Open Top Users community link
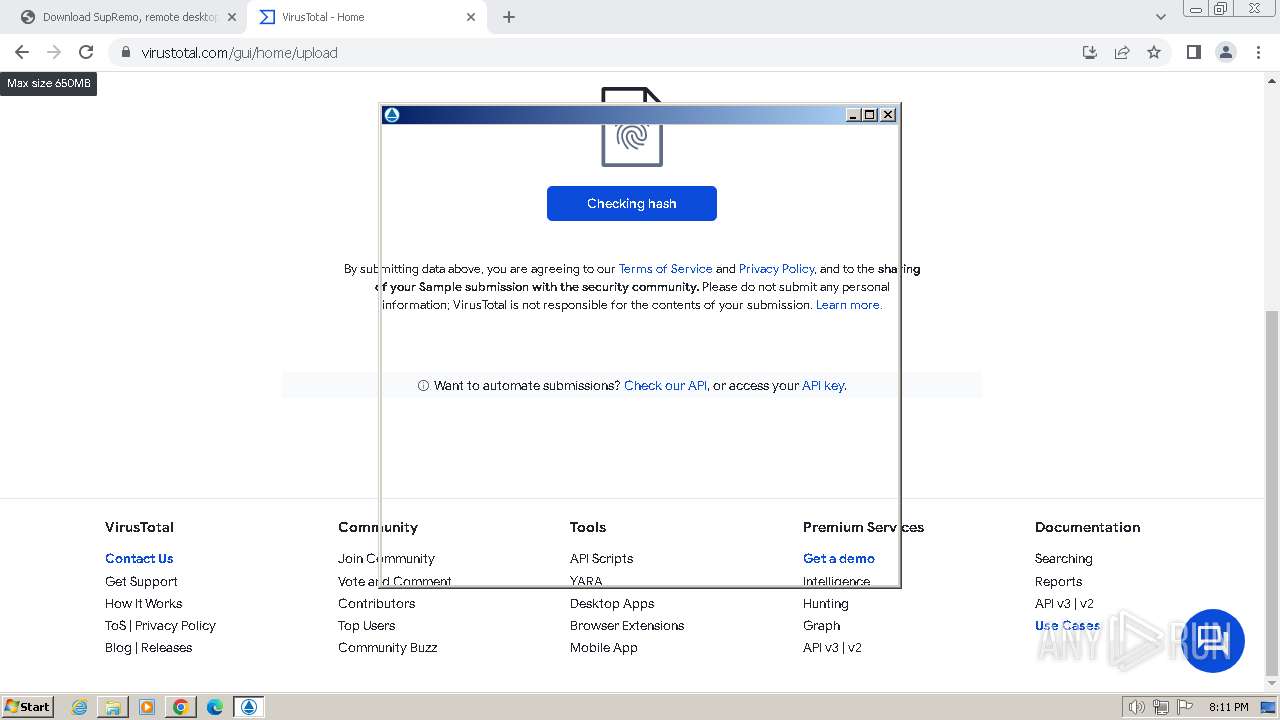The height and width of the screenshot is (720, 1280). (366, 625)
